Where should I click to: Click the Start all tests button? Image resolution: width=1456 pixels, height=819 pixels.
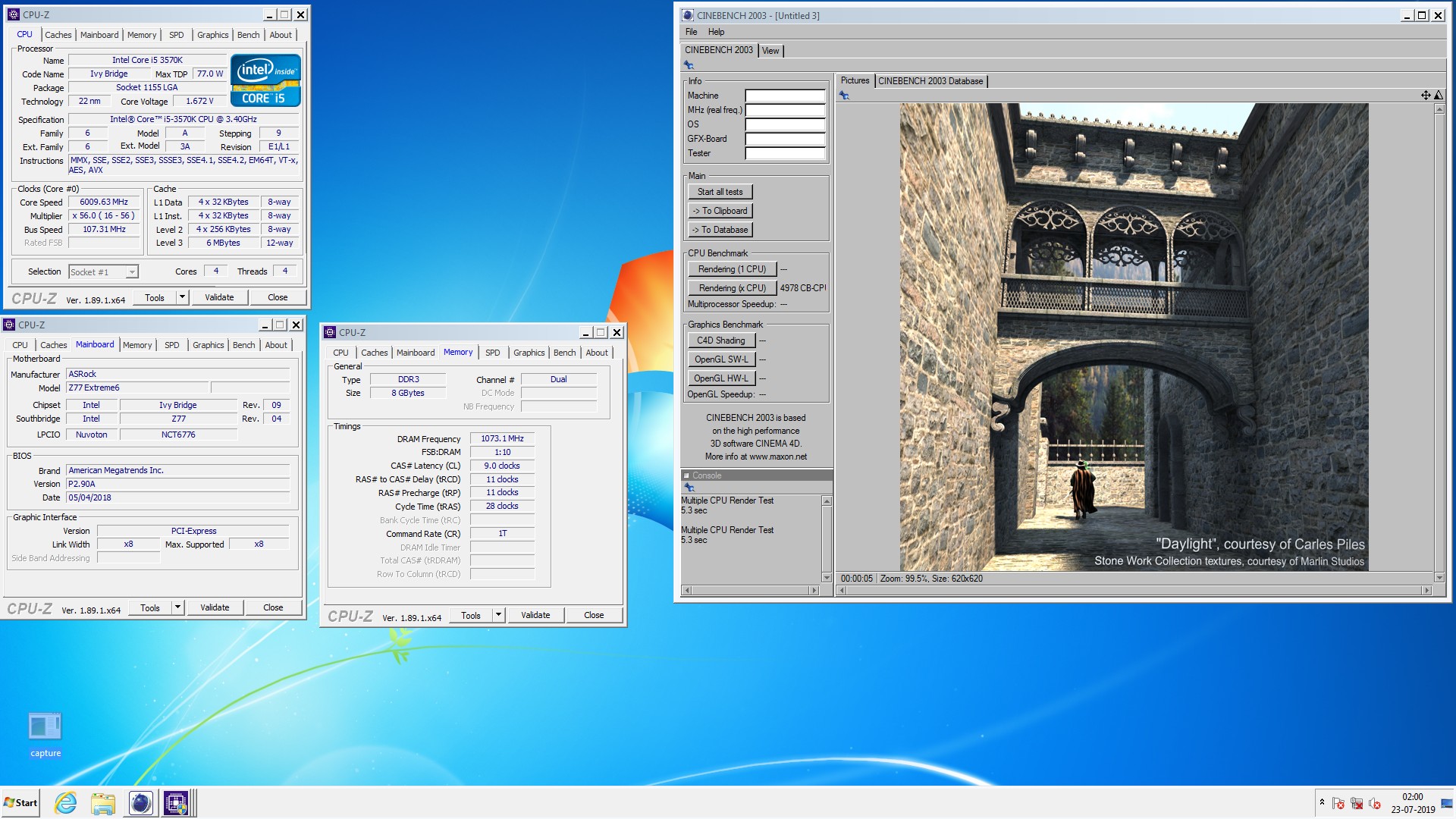[x=720, y=192]
